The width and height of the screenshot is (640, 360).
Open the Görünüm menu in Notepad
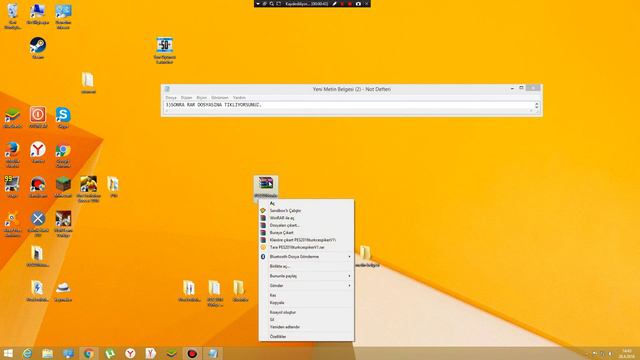[x=220, y=98]
